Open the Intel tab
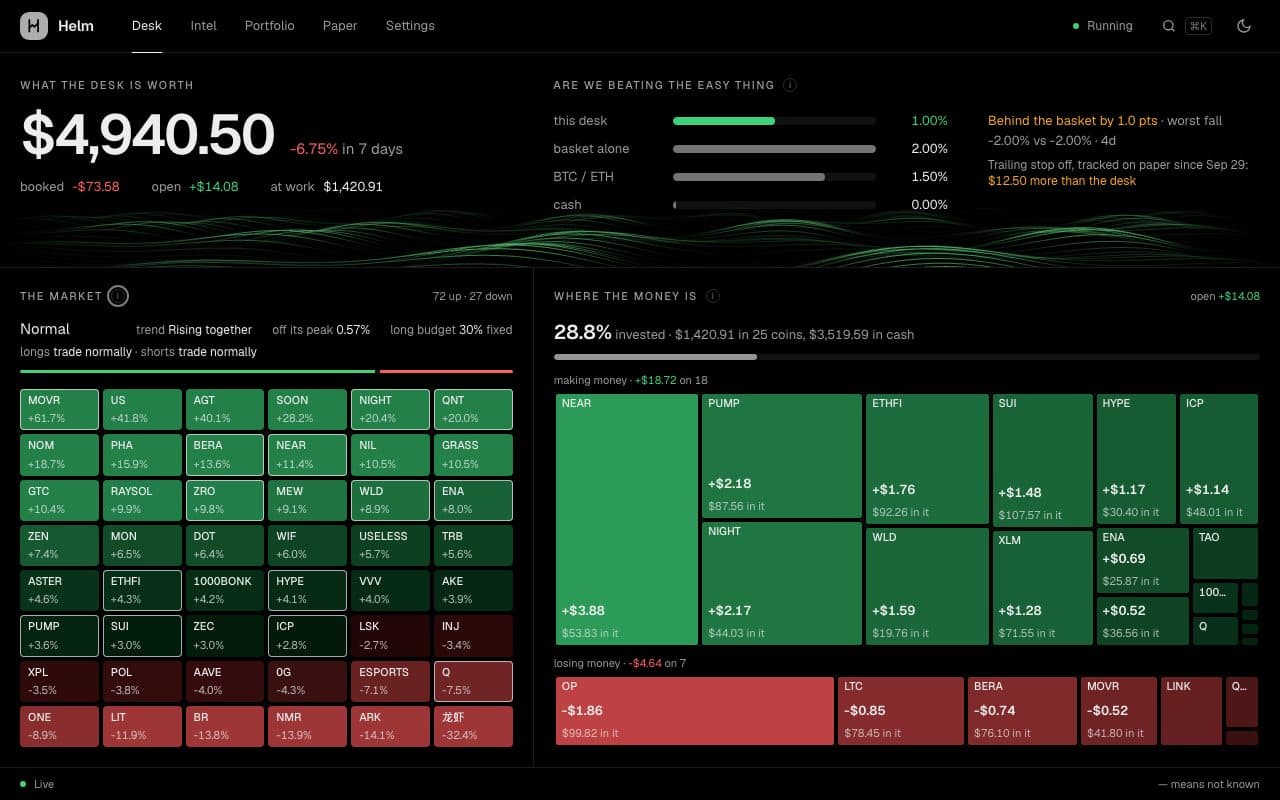Screen dimensions: 1280x800 pyautogui.click(x=204, y=26)
